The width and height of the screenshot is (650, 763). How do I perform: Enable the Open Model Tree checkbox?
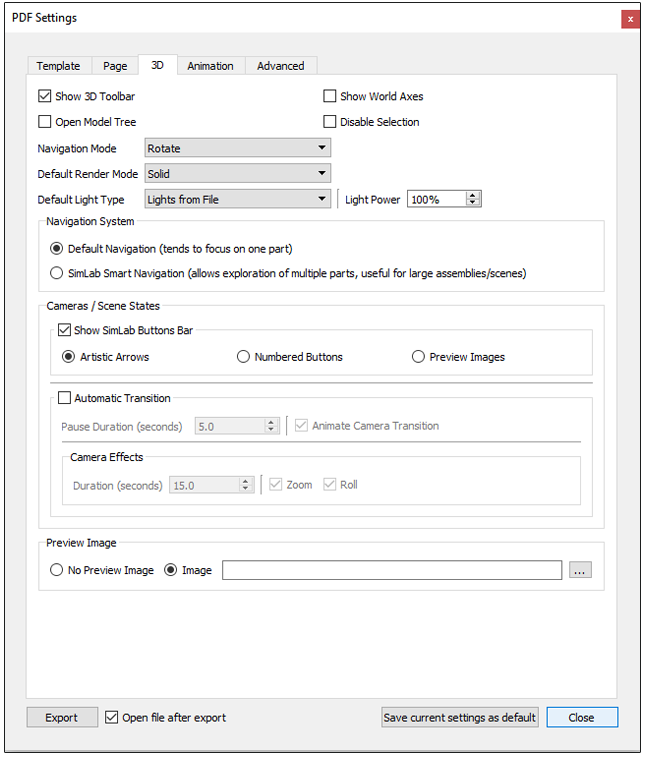(45, 122)
